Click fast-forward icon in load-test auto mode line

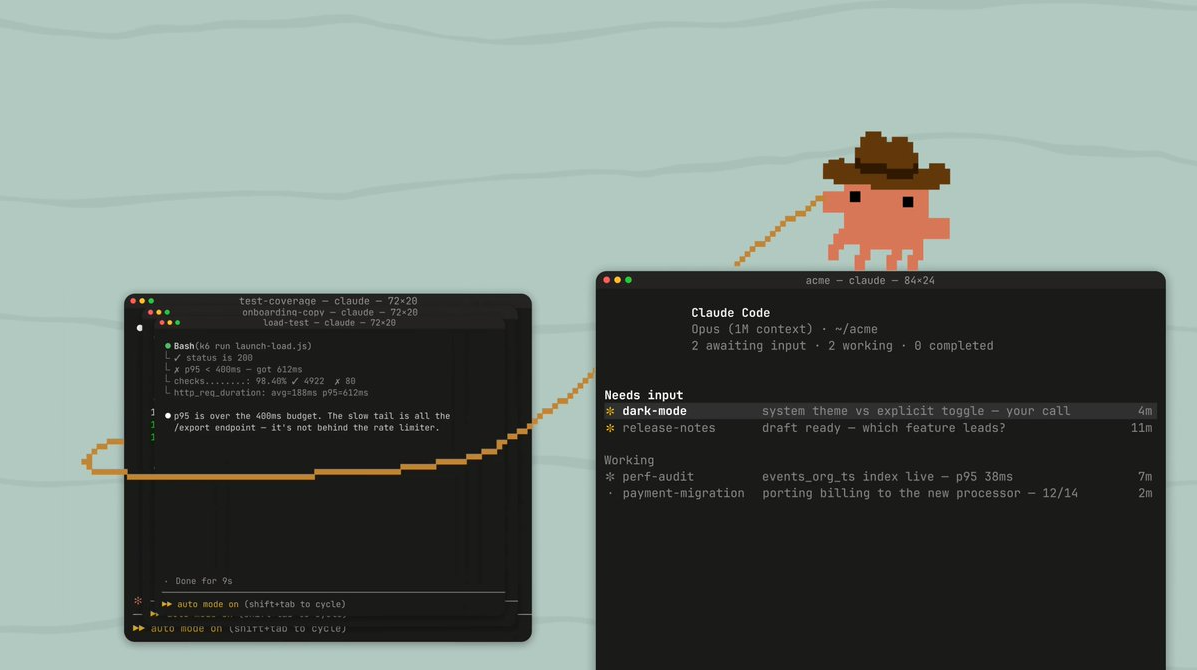pos(166,604)
